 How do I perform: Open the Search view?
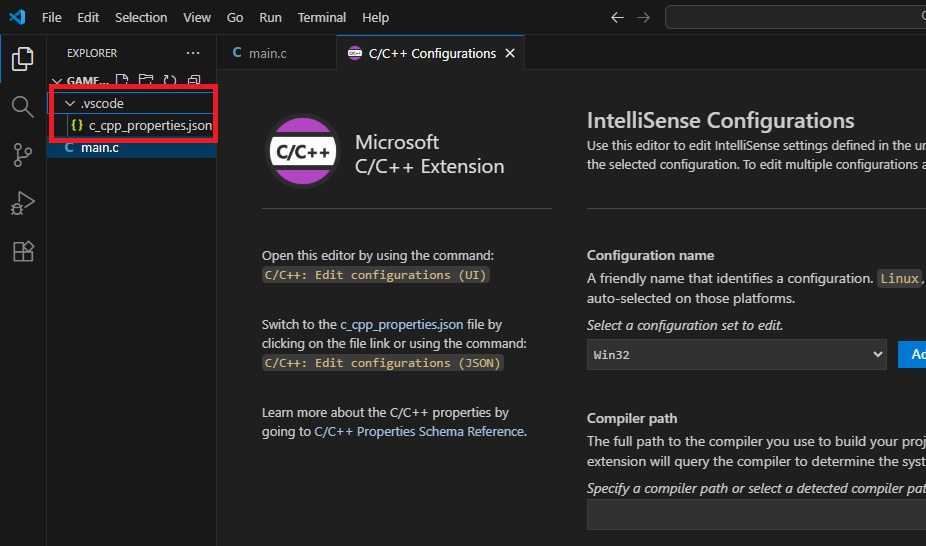[22, 106]
